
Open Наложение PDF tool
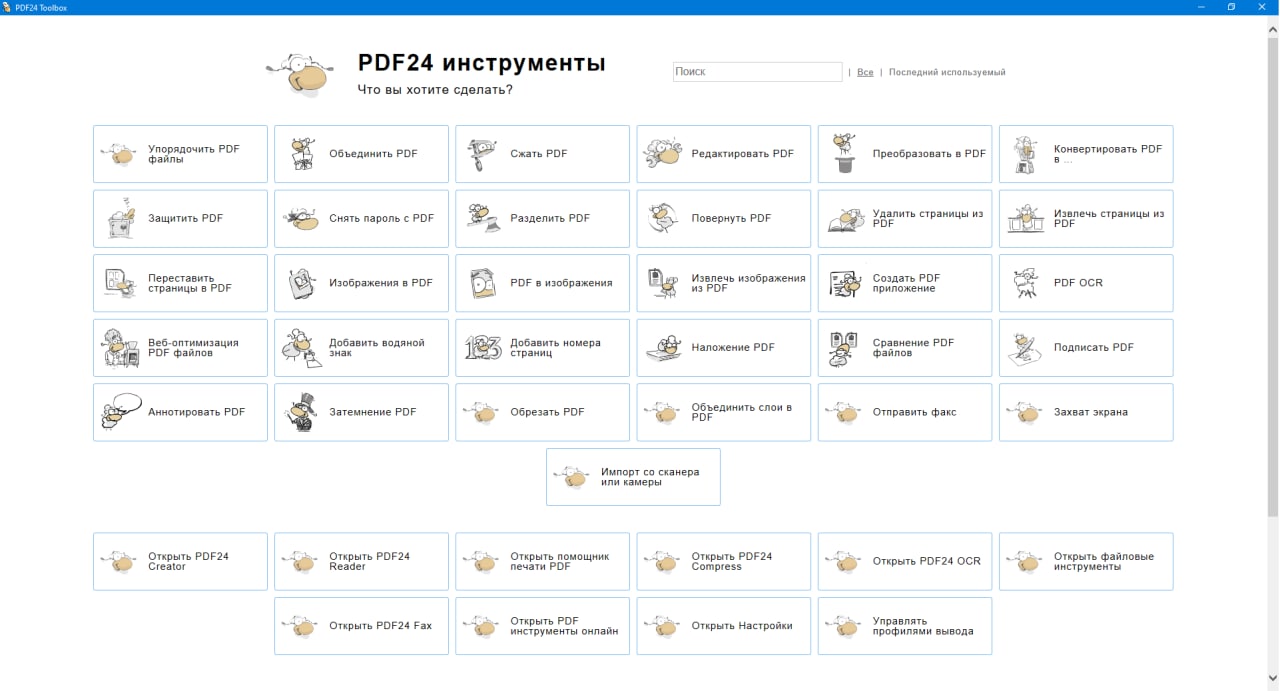723,347
